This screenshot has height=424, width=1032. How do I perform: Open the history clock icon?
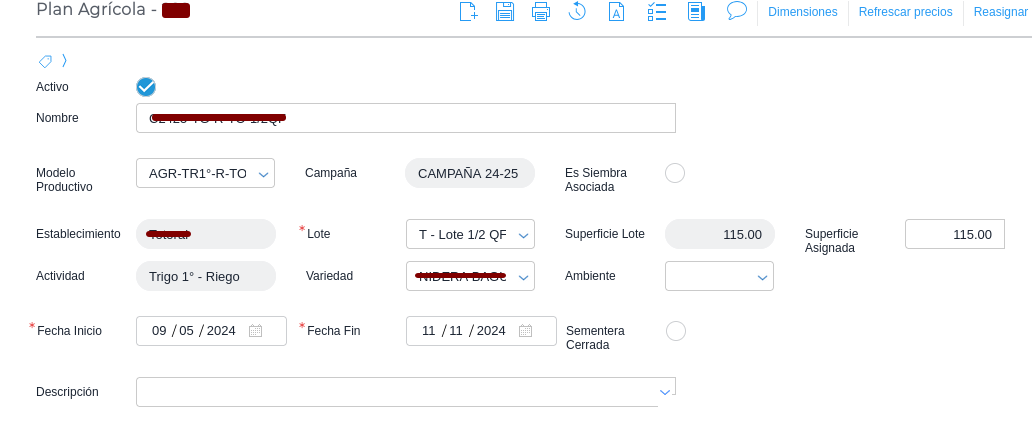click(x=577, y=12)
